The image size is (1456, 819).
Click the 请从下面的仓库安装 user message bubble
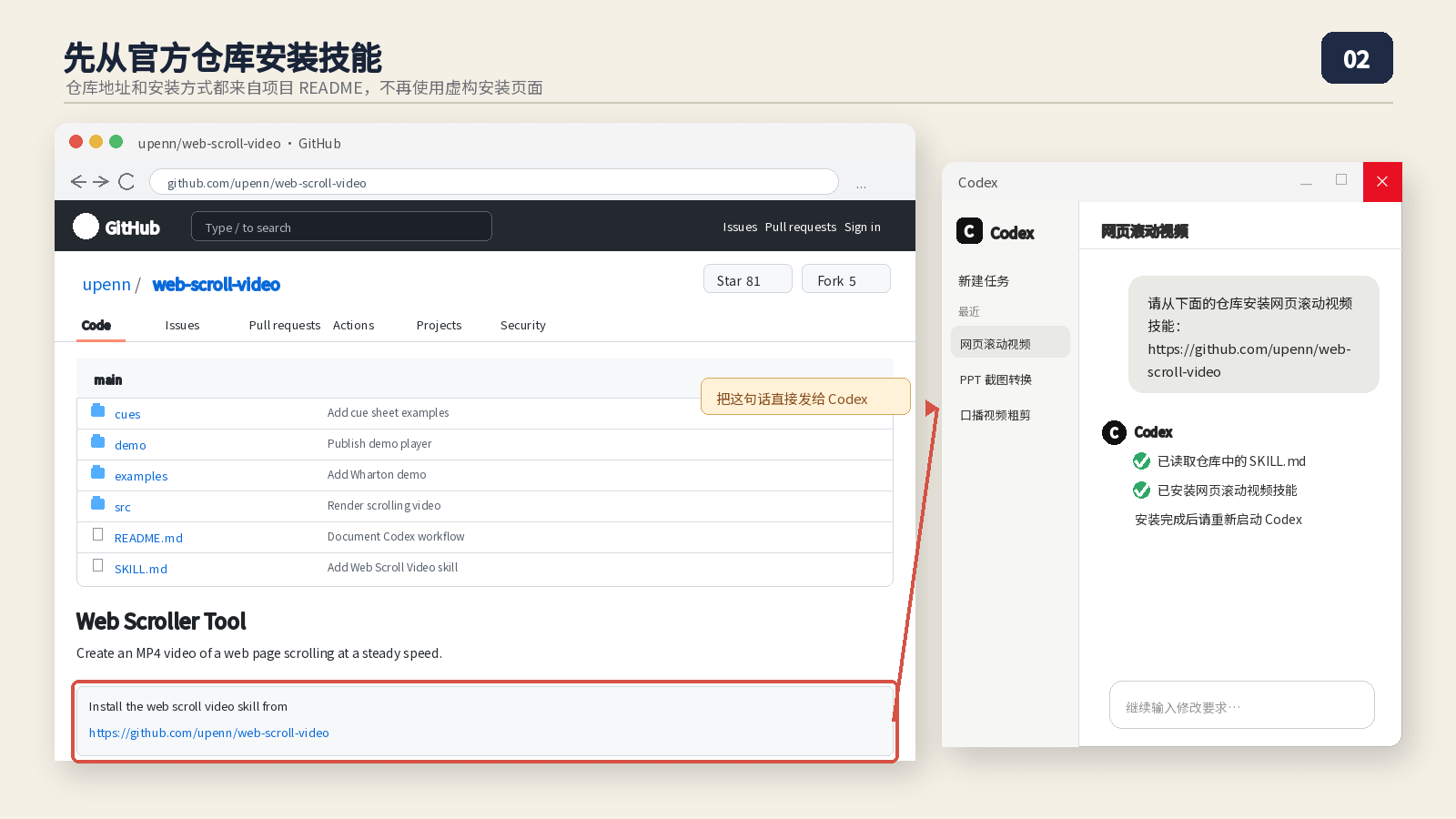1254,334
